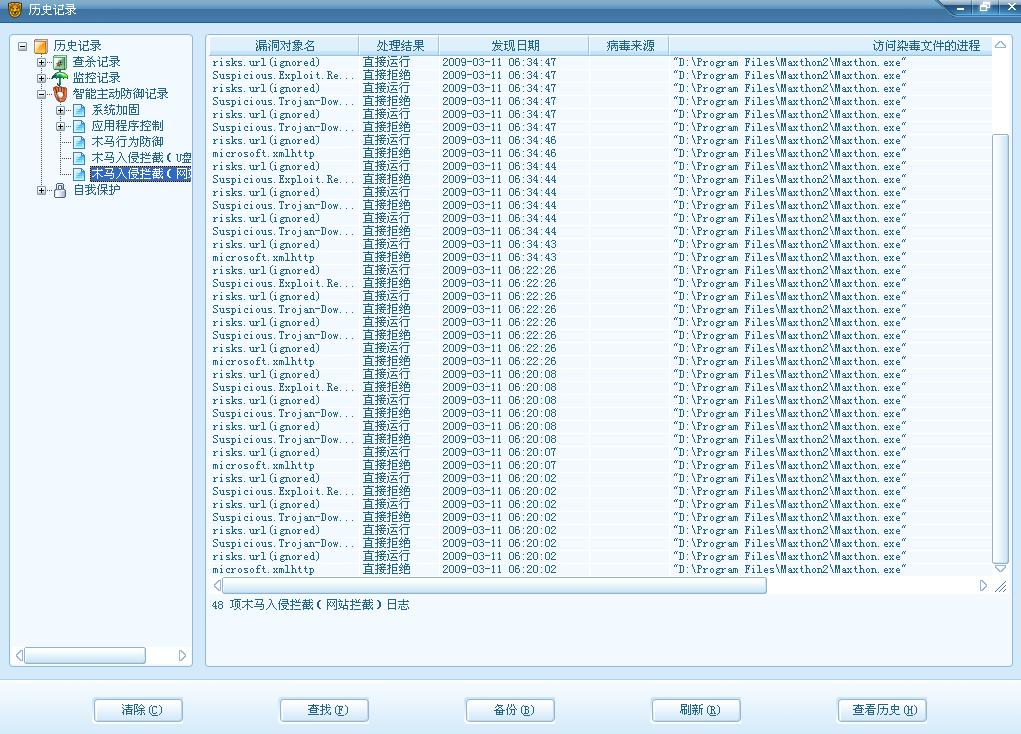Select 历史记录 in the tree
The height and width of the screenshot is (734, 1021).
click(x=77, y=46)
